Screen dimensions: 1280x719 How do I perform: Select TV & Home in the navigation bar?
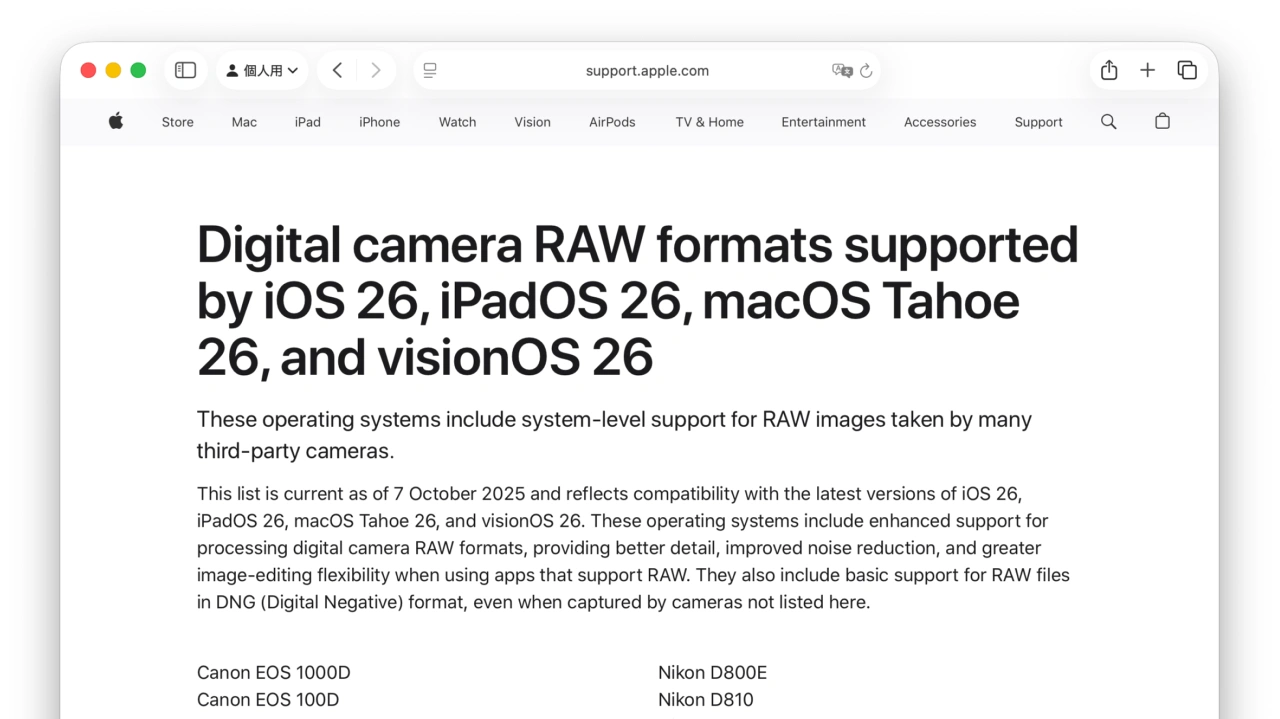click(x=709, y=122)
